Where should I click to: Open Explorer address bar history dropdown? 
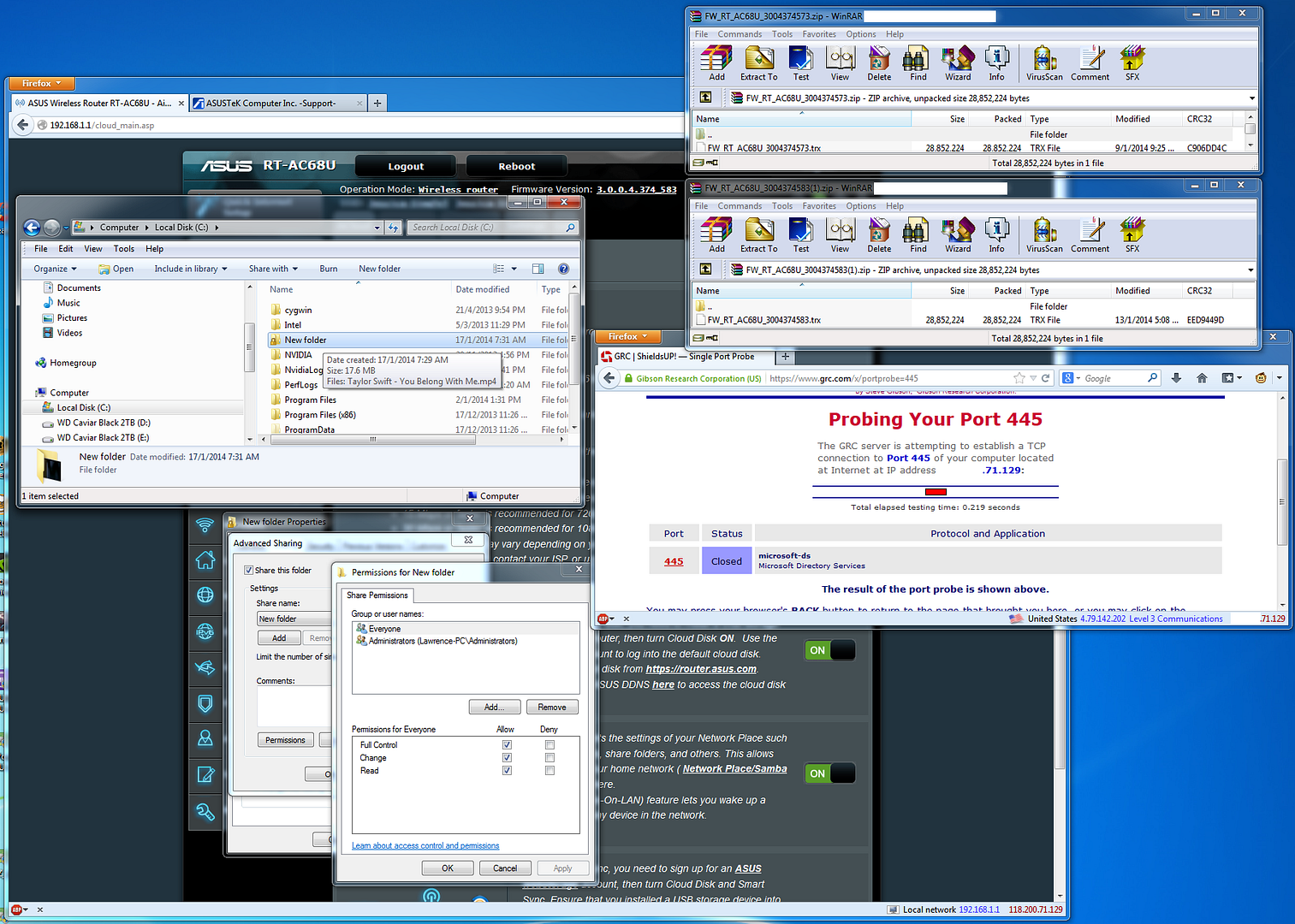point(377,228)
